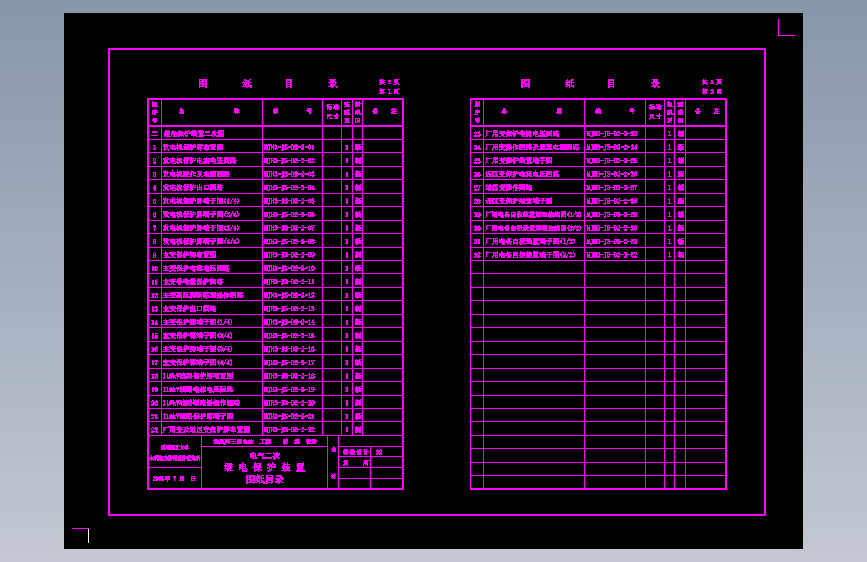Select the 图纸目录 heading of the right sheet
The image size is (867, 562).
point(591,84)
